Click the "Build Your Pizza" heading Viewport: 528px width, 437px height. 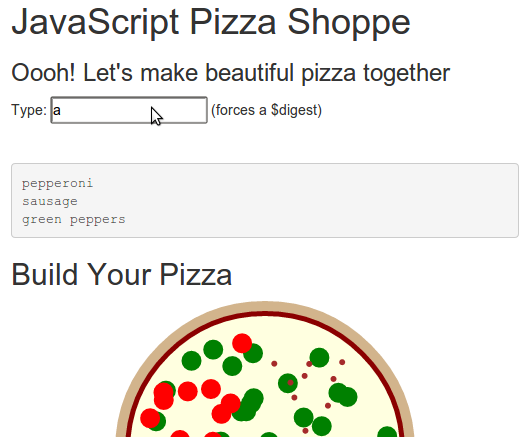click(x=122, y=274)
